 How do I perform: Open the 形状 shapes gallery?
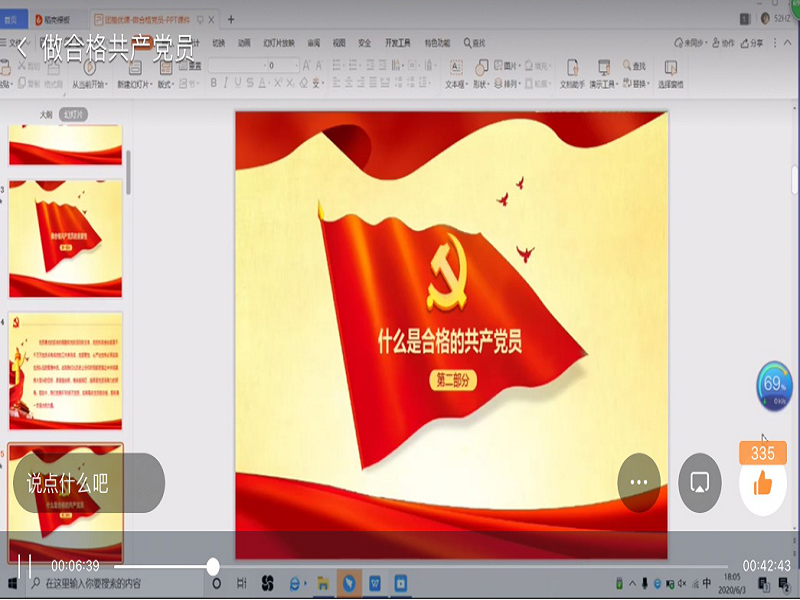pos(481,74)
